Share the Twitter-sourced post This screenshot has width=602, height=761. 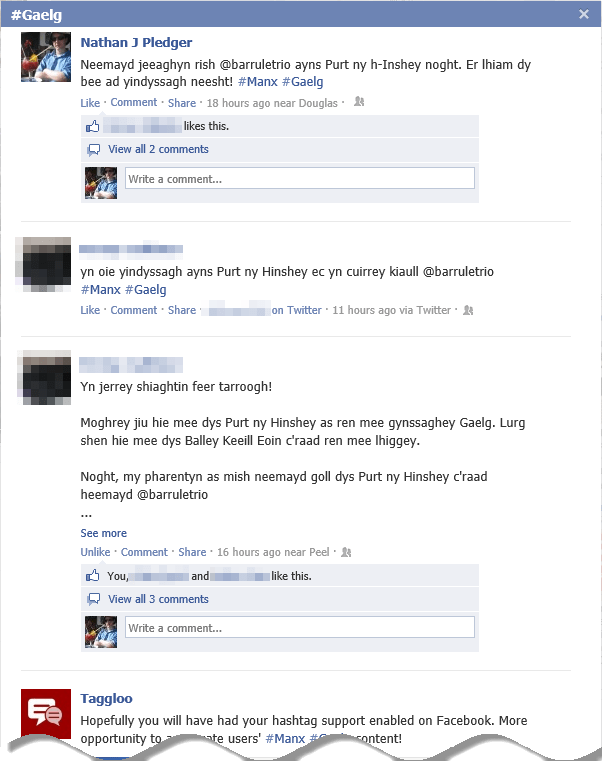tap(182, 310)
